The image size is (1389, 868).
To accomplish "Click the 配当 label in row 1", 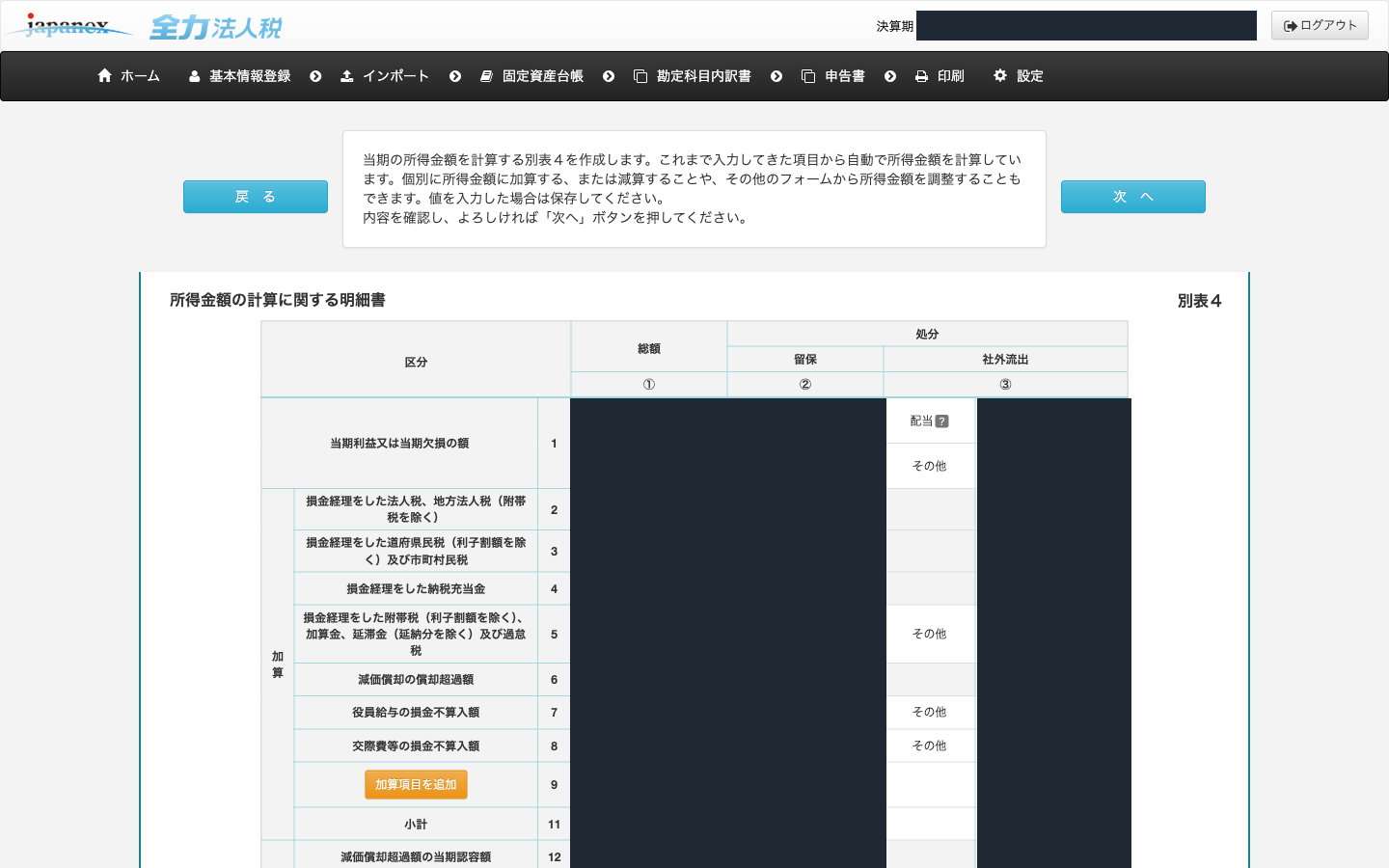I will coord(921,421).
